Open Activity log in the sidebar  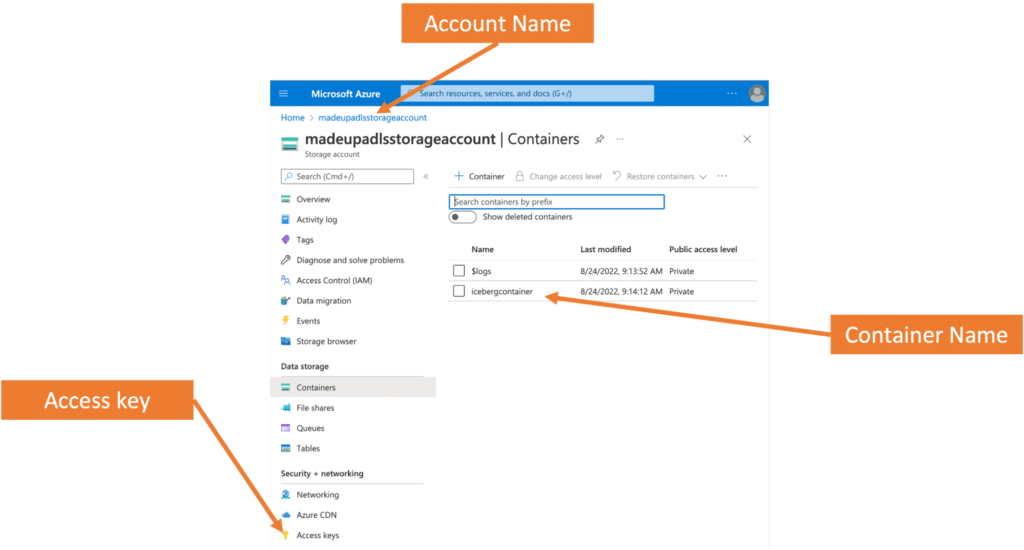[317, 219]
